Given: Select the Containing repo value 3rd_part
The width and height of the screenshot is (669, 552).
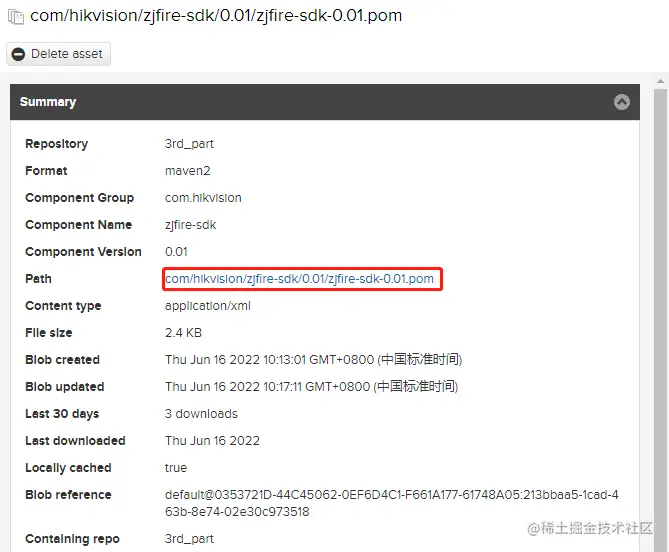Looking at the screenshot, I should pos(189,539).
